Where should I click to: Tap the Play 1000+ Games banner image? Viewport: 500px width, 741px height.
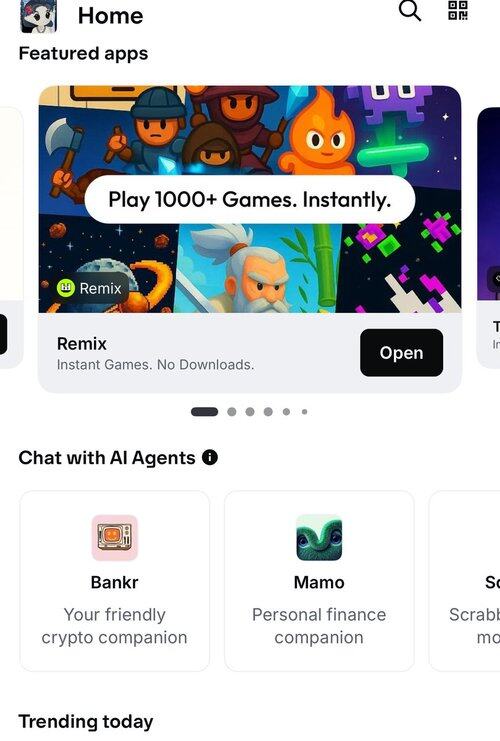point(250,199)
